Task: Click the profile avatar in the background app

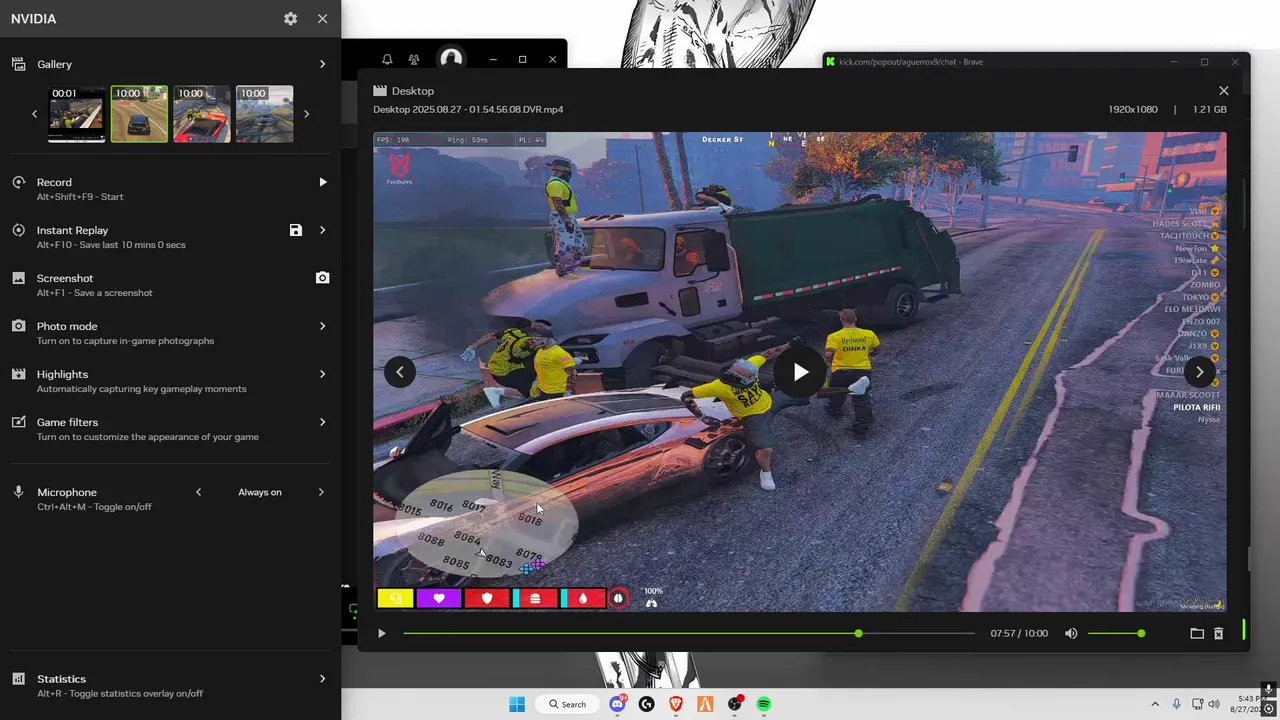Action: [451, 59]
